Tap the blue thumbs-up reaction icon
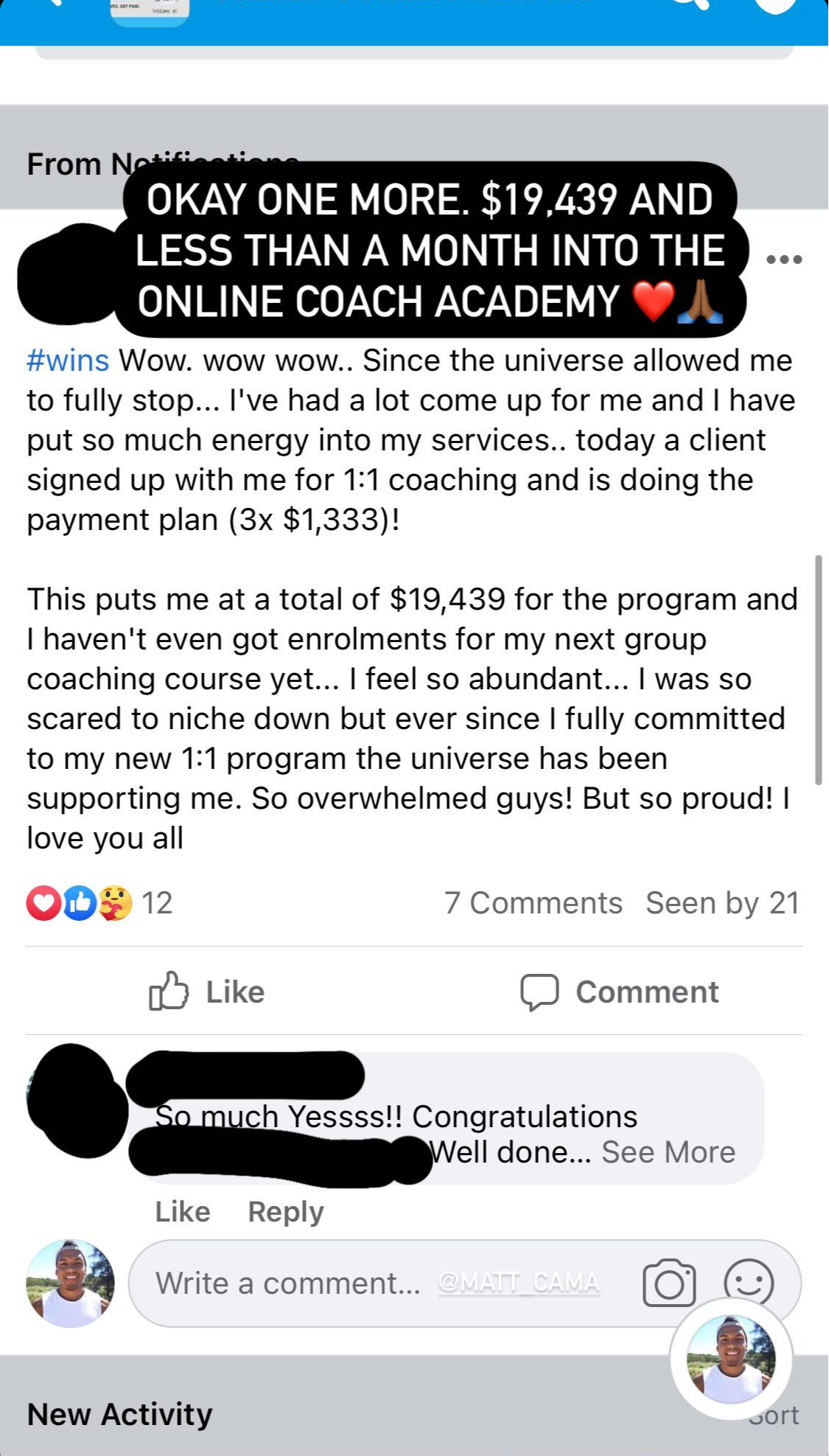 coord(80,903)
